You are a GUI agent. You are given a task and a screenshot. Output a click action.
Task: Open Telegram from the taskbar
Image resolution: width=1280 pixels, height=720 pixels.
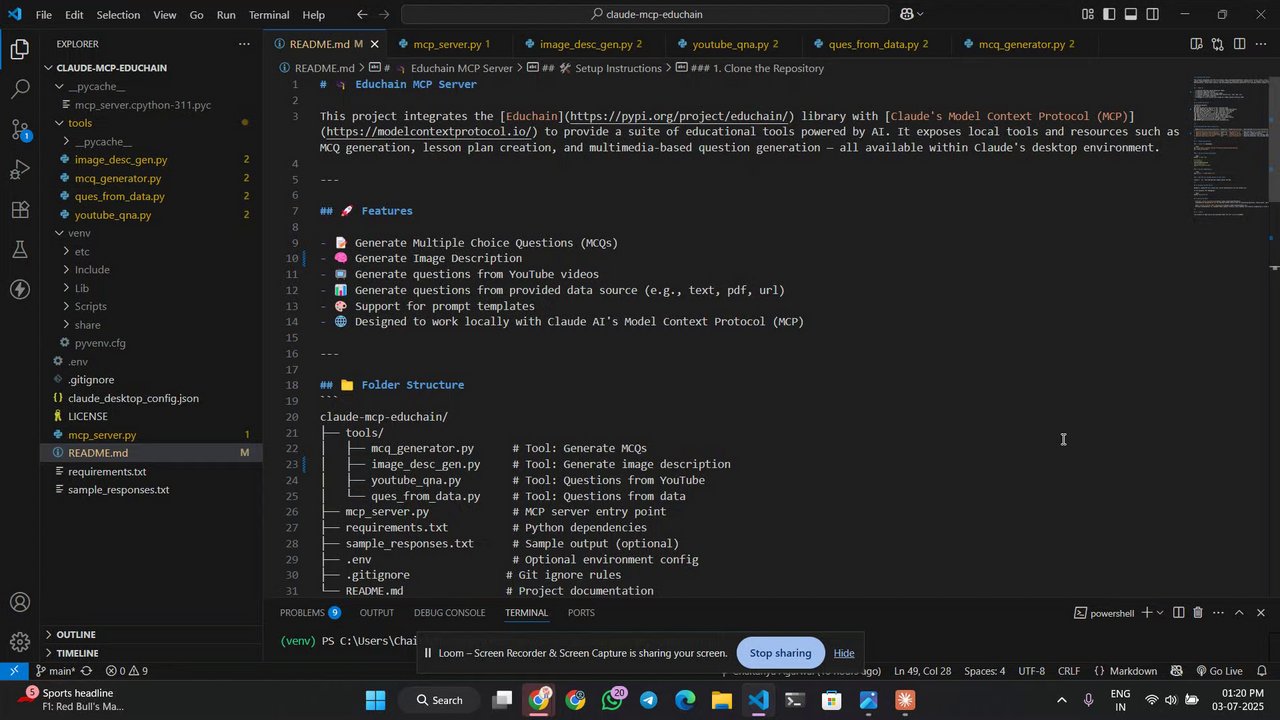click(x=649, y=700)
